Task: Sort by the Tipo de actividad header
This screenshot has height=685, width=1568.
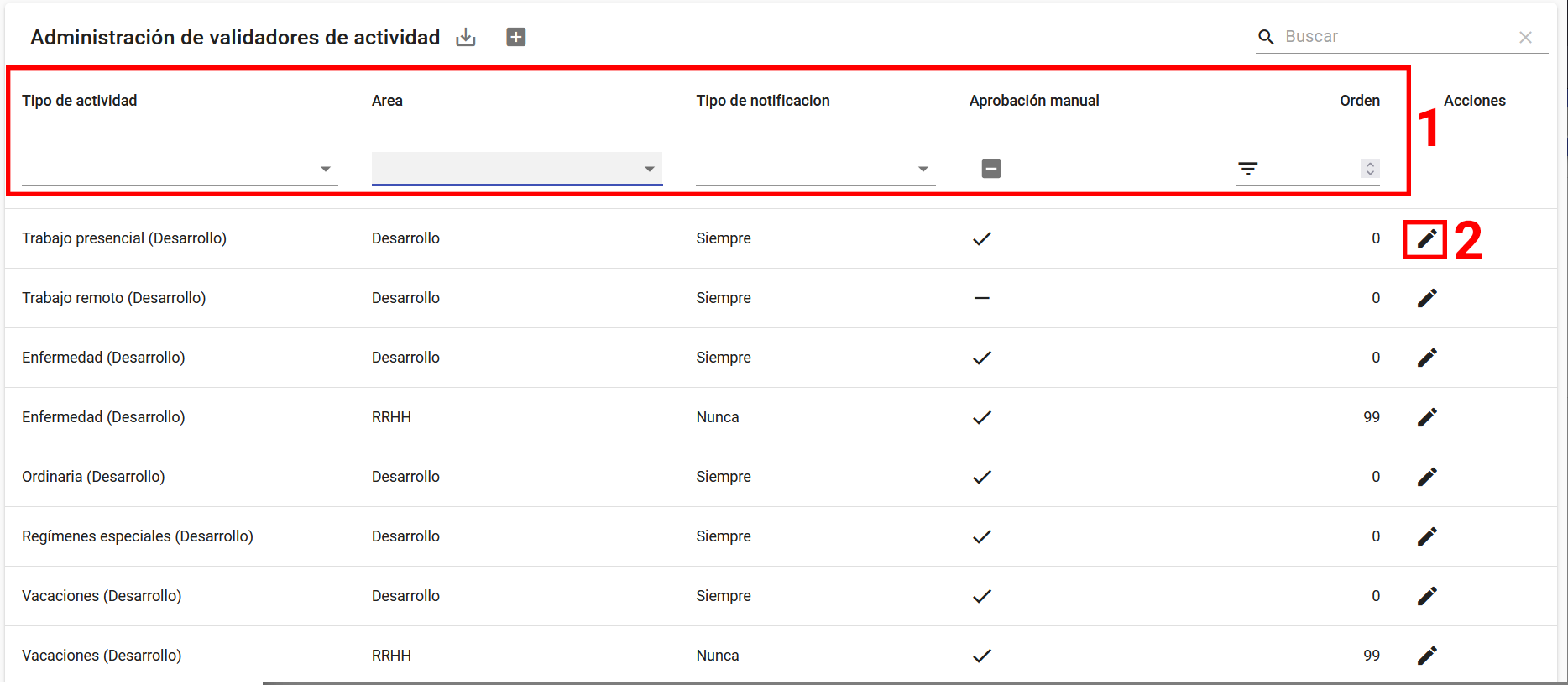Action: [79, 101]
